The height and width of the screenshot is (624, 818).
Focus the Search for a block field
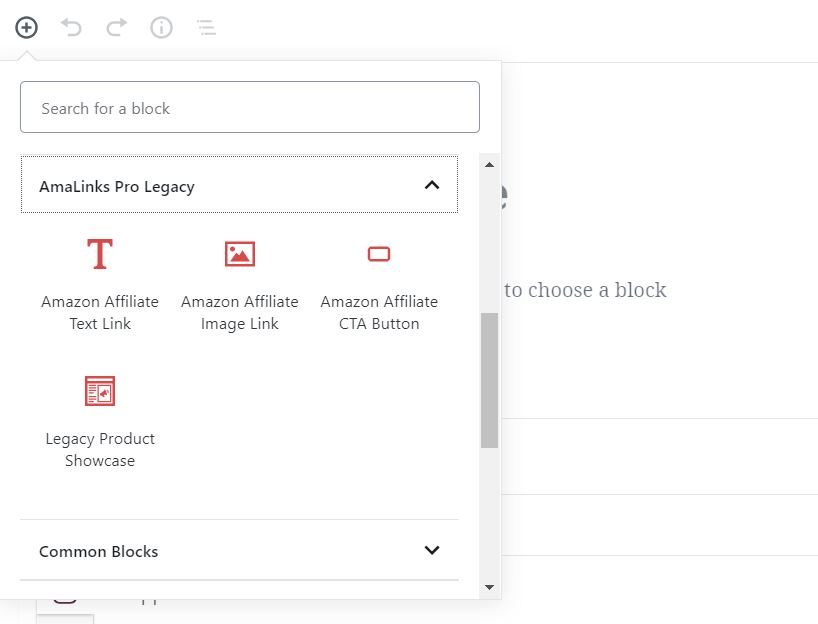(250, 107)
